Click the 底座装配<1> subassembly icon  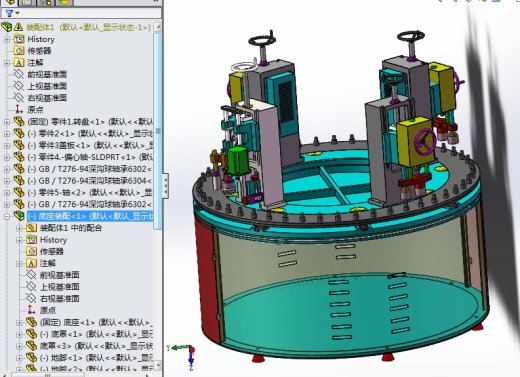coord(19,216)
